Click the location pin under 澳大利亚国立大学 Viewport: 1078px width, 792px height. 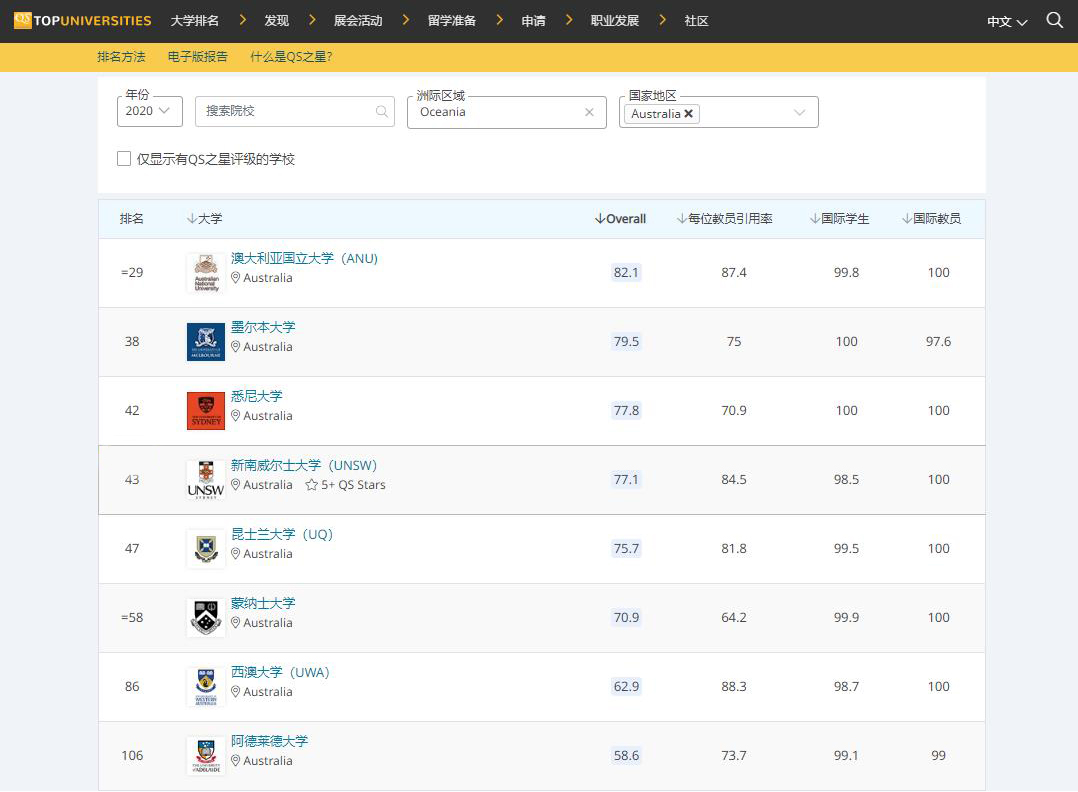(235, 278)
